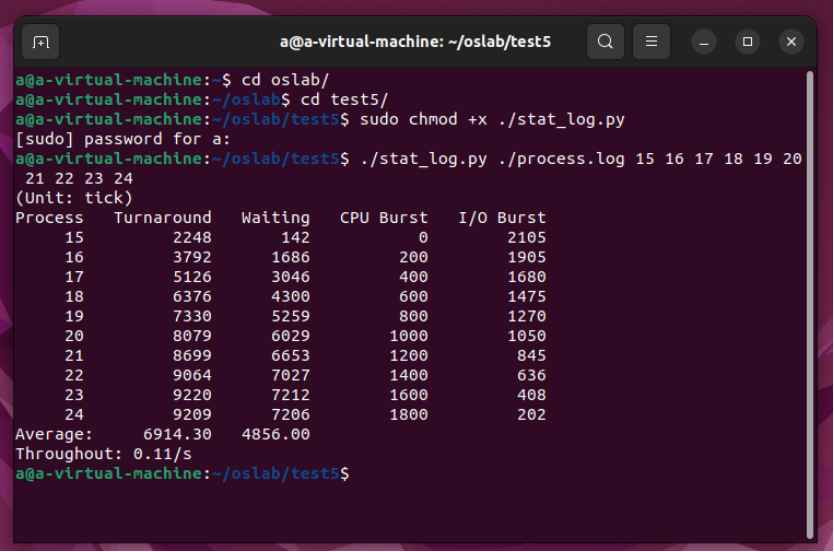The width and height of the screenshot is (834, 552).
Task: Click the window title 'a@a-virtual-machine: ~/oslab/test5'
Action: (x=415, y=41)
